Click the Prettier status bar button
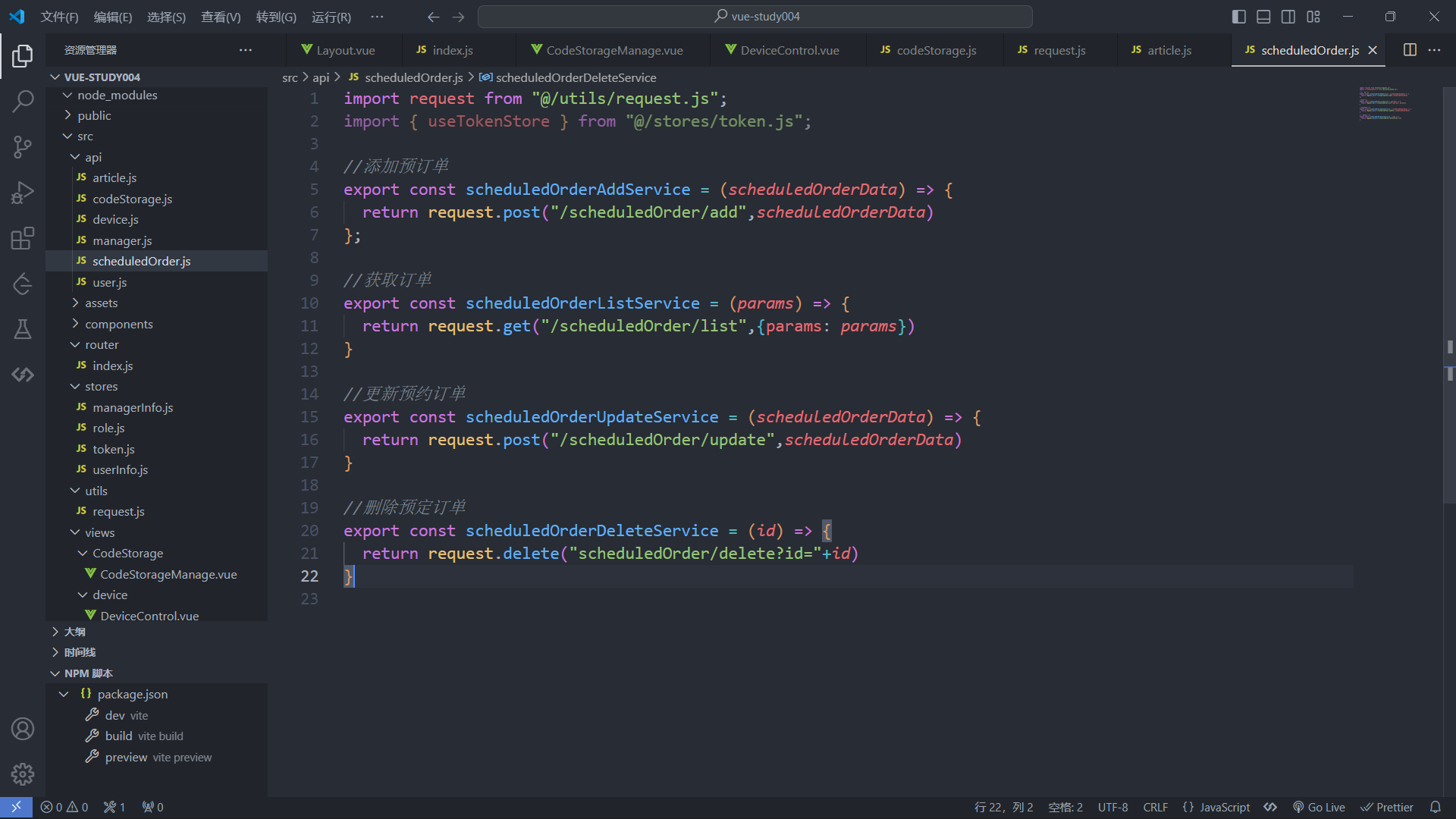This screenshot has height=819, width=1456. (x=1387, y=807)
